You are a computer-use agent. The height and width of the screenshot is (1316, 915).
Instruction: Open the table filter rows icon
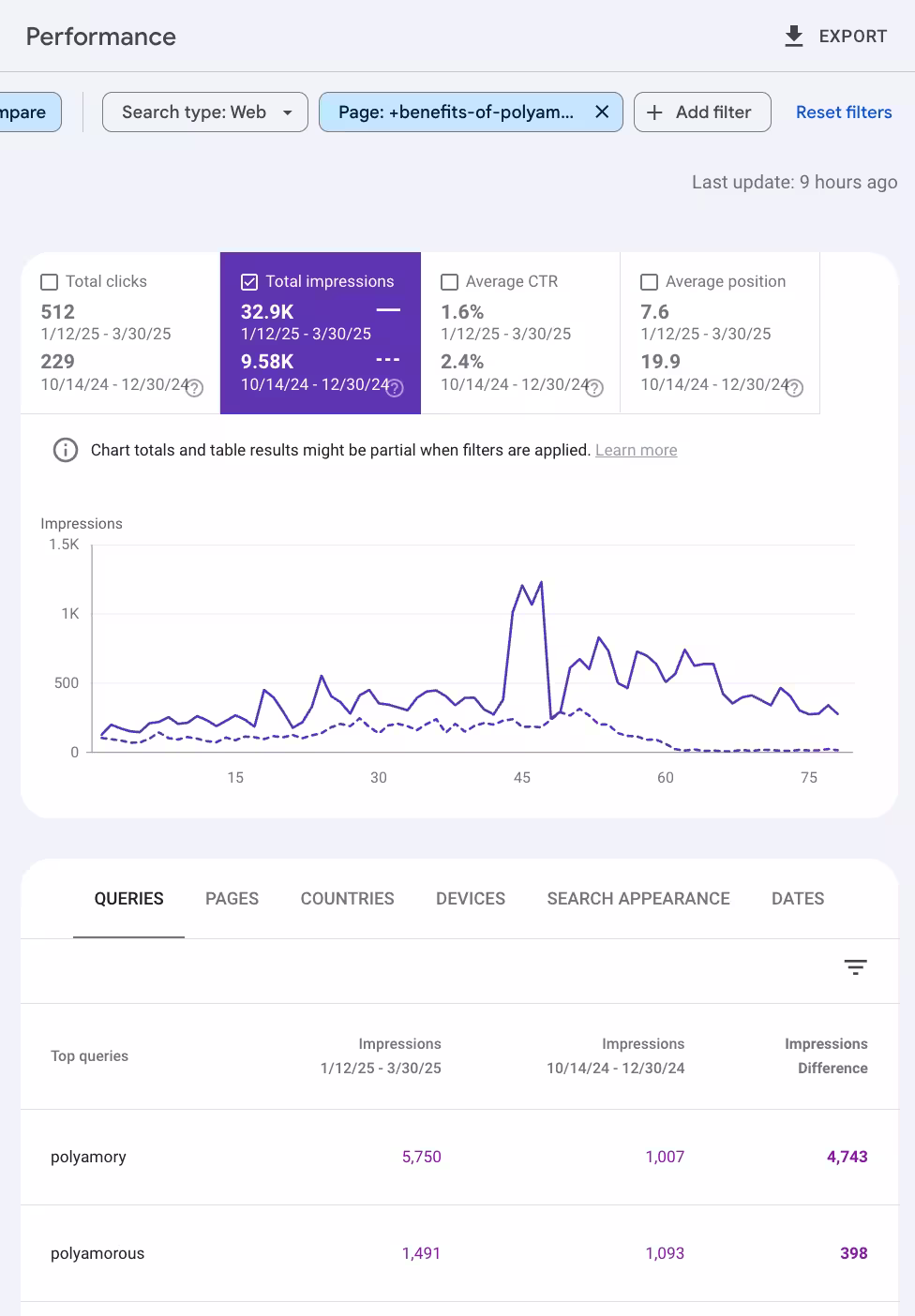tap(855, 967)
